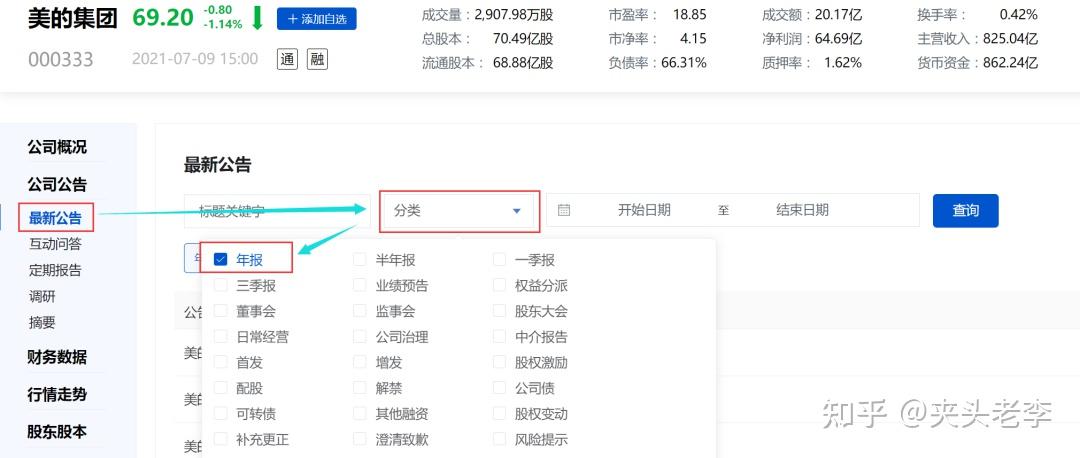Open 股东股本 sidebar section
This screenshot has height=458, width=1080.
click(57, 432)
